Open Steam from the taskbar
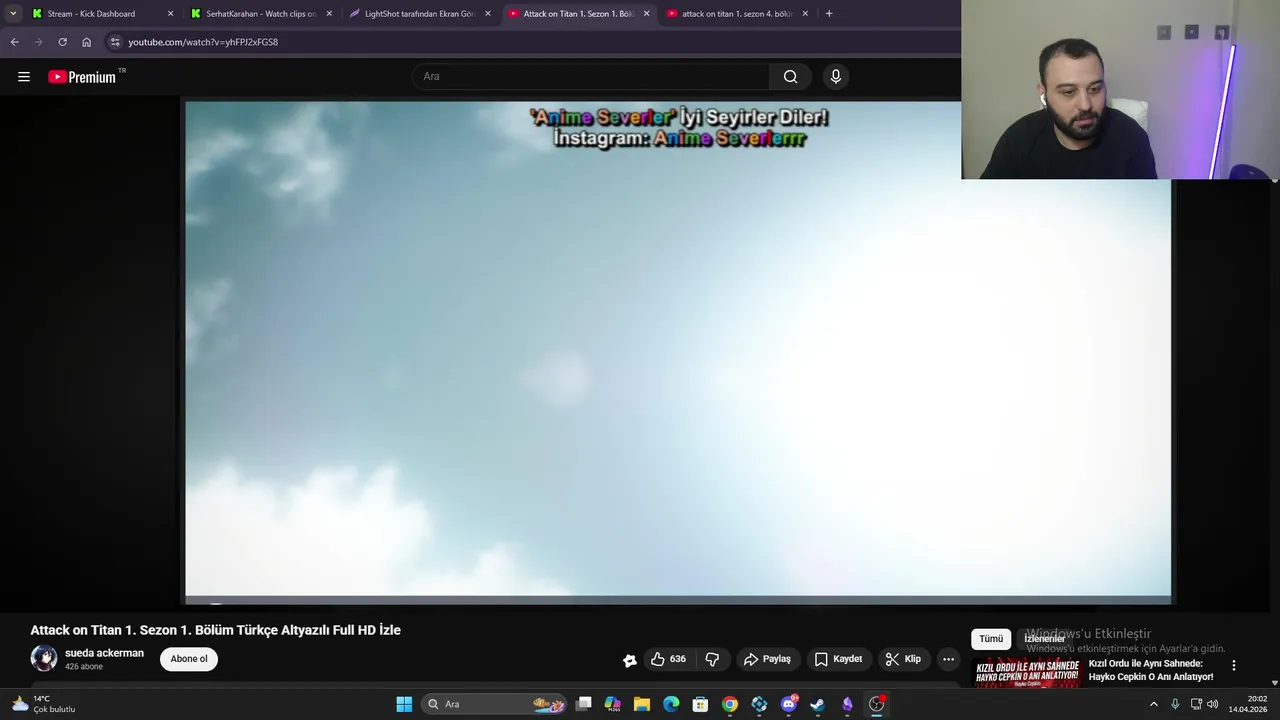This screenshot has height=720, width=1280. click(818, 704)
